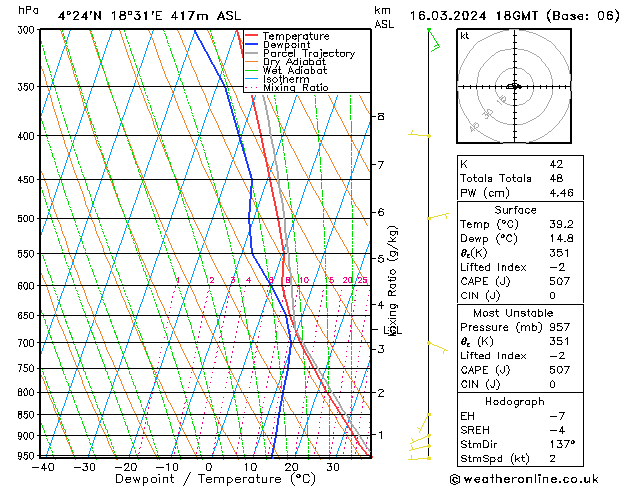Click the wind barb at 500 hPa

coord(438,217)
